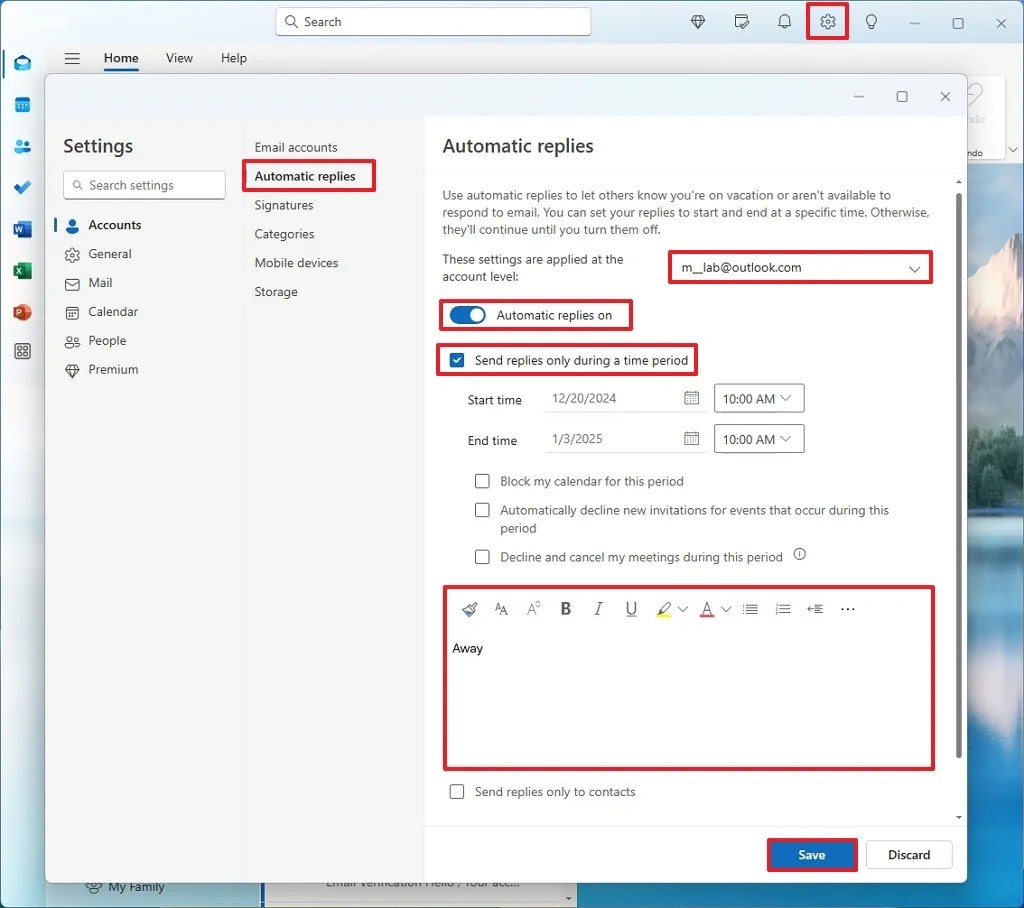Viewport: 1024px width, 908px height.
Task: Switch to the Signatures settings section
Action: click(x=283, y=204)
